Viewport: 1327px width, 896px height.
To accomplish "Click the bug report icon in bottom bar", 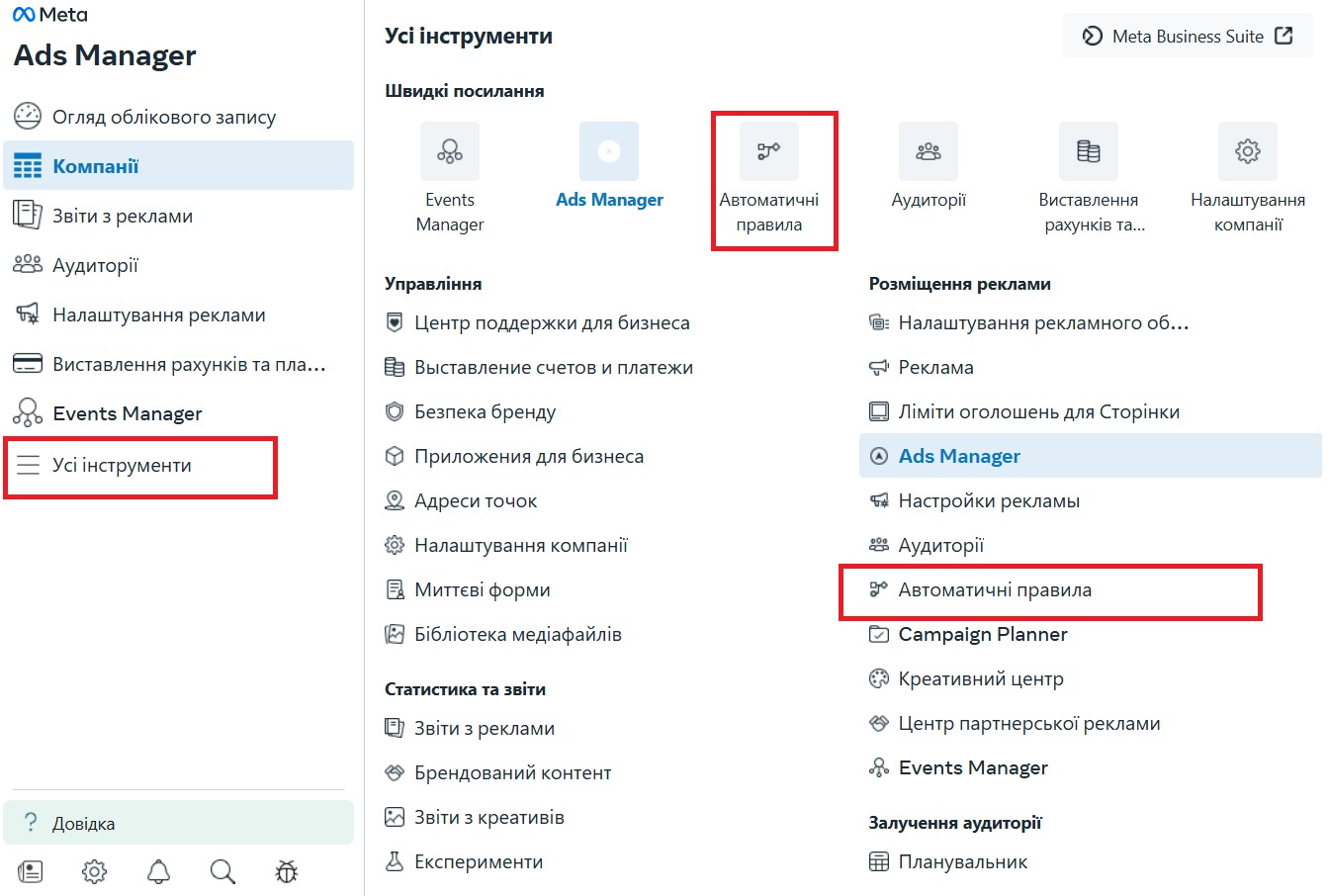I will 287,871.
